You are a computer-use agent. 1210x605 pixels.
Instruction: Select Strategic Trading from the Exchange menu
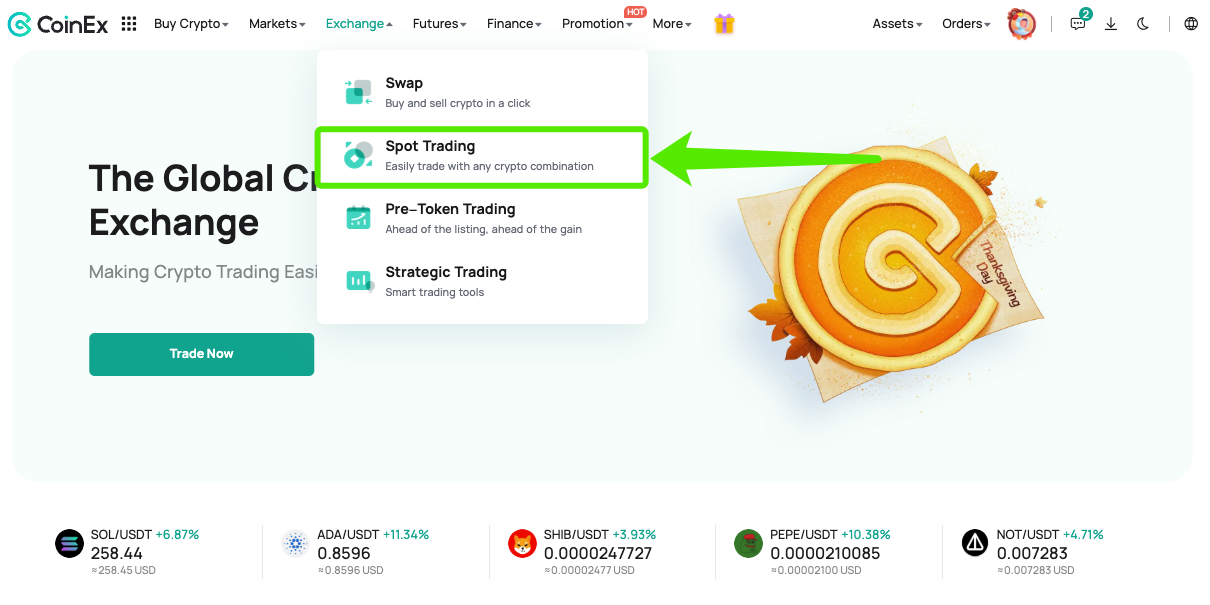pyautogui.click(x=482, y=281)
